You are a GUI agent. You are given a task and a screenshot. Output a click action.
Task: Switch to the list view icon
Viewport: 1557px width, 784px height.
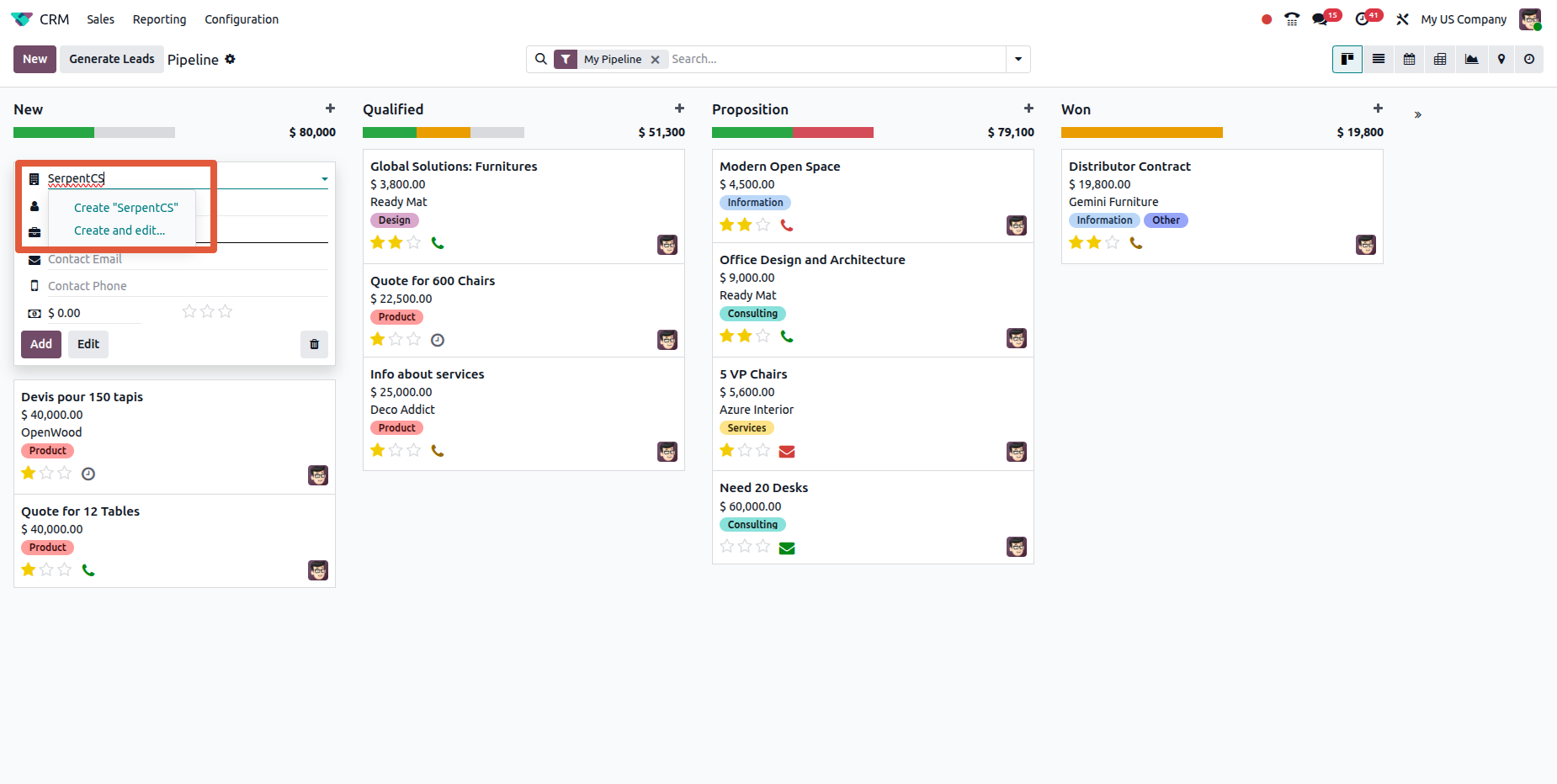1378,59
